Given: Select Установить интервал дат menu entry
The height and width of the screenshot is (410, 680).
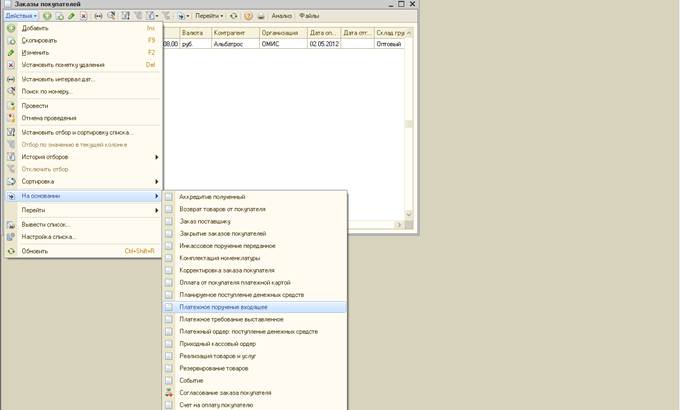Looking at the screenshot, I should 58,78.
